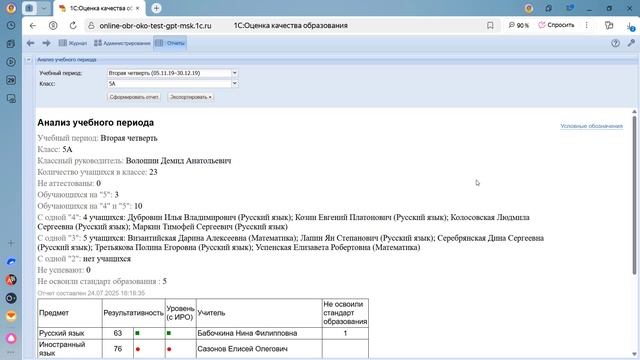Click the Результативность column header
The height and width of the screenshot is (360, 640).
click(133, 313)
